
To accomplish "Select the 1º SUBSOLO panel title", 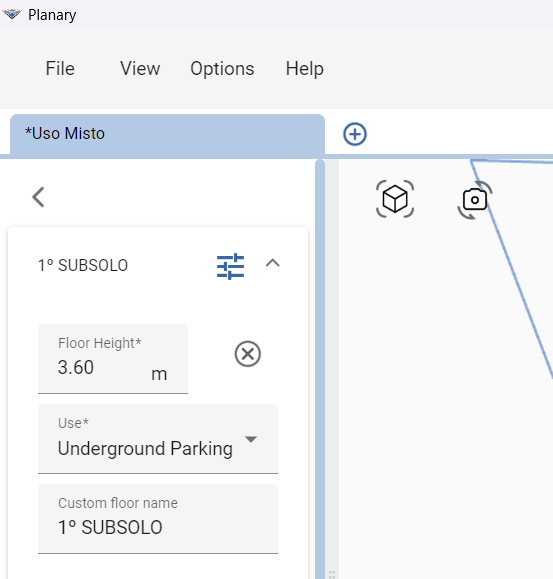I will tap(83, 265).
